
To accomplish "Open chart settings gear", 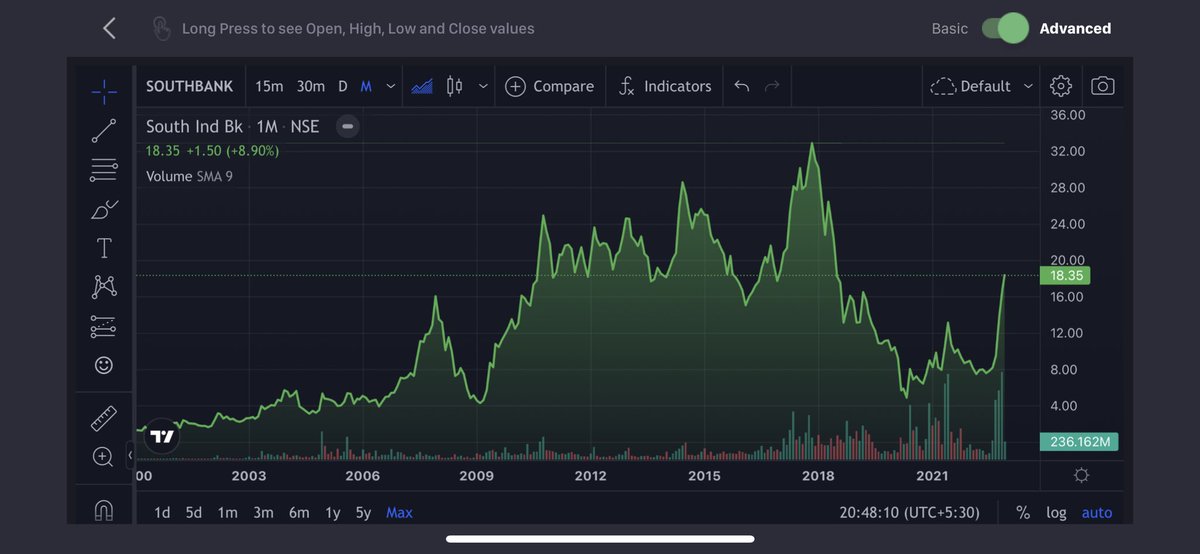I will (1061, 86).
